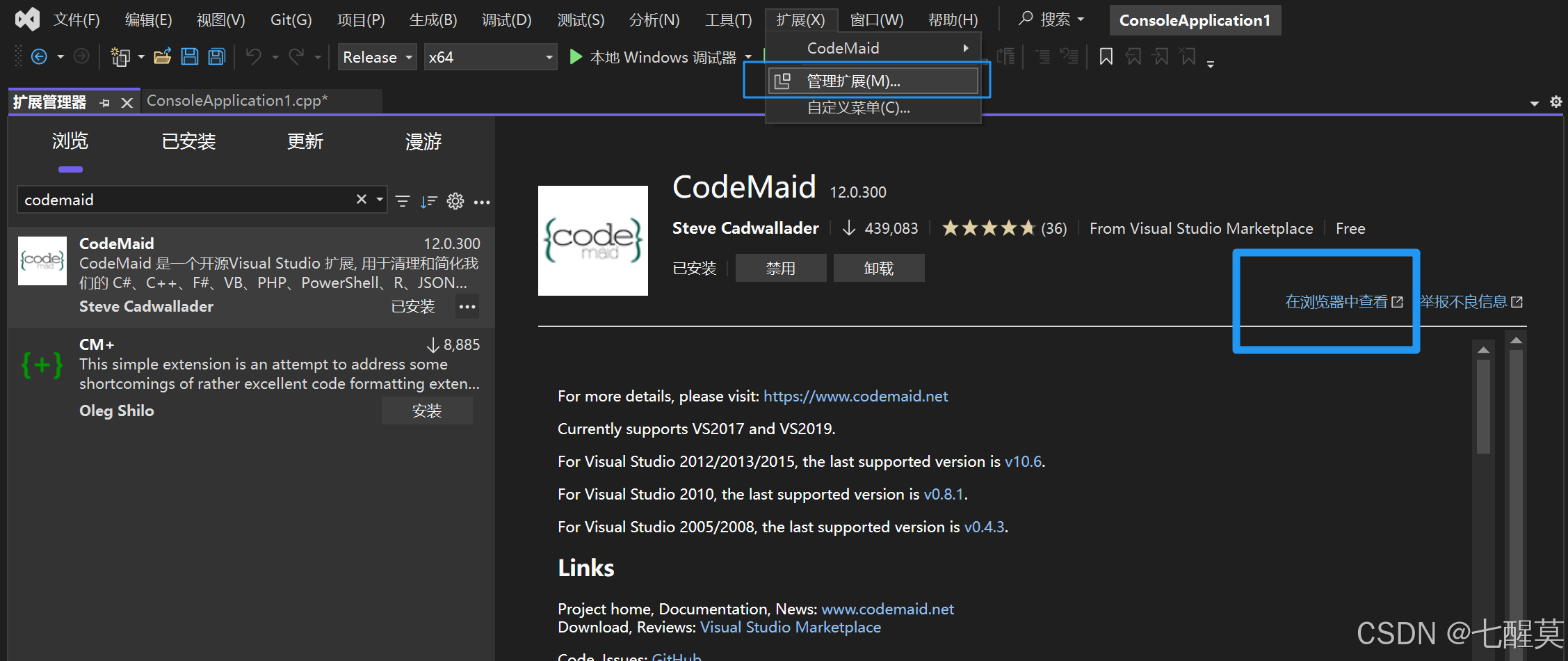Click the Navigate Backward arrow icon
Viewport: 1568px width, 661px height.
tap(40, 56)
